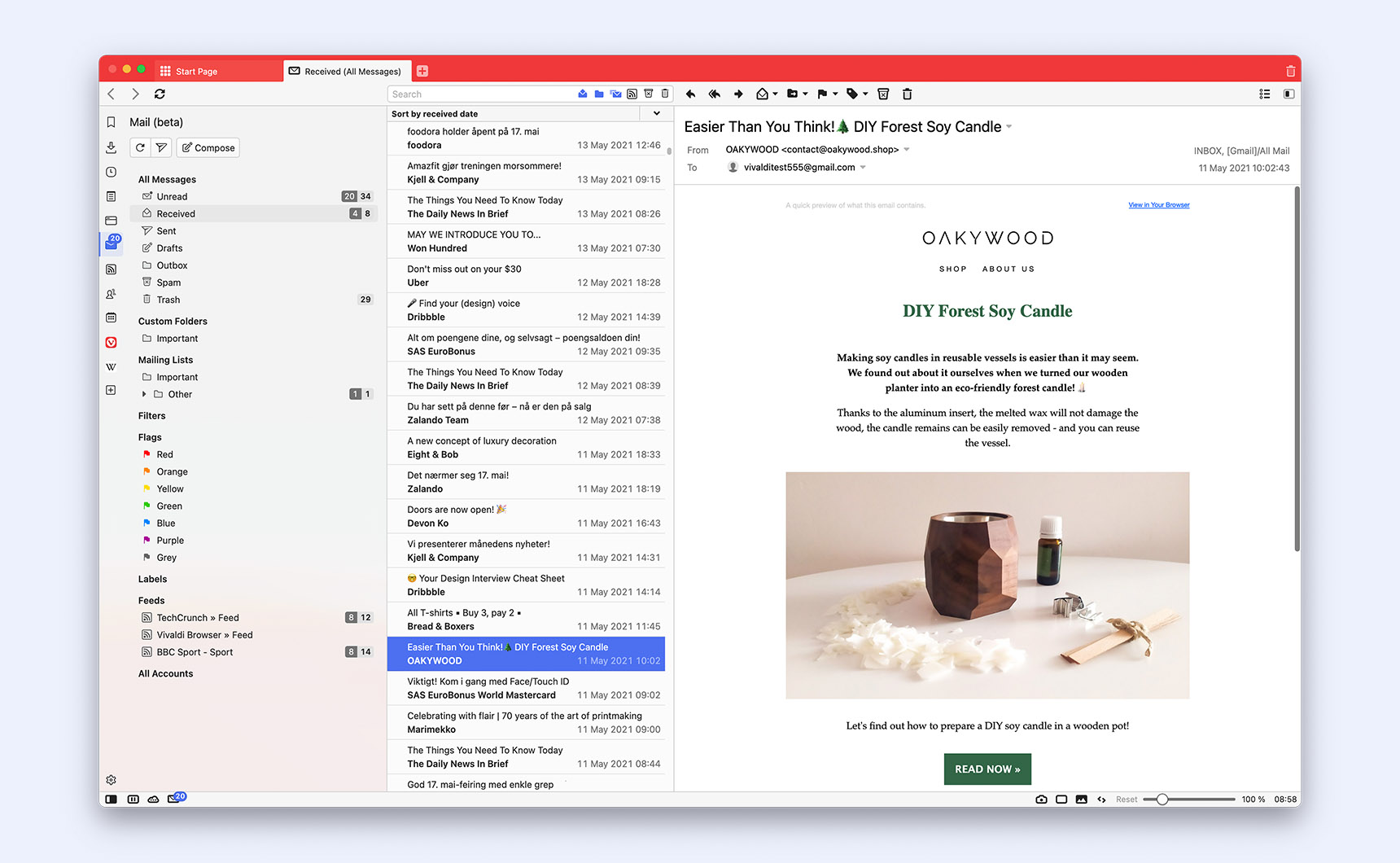Click the READ NOW button
Screen dimensions: 1400x863
tap(987, 769)
